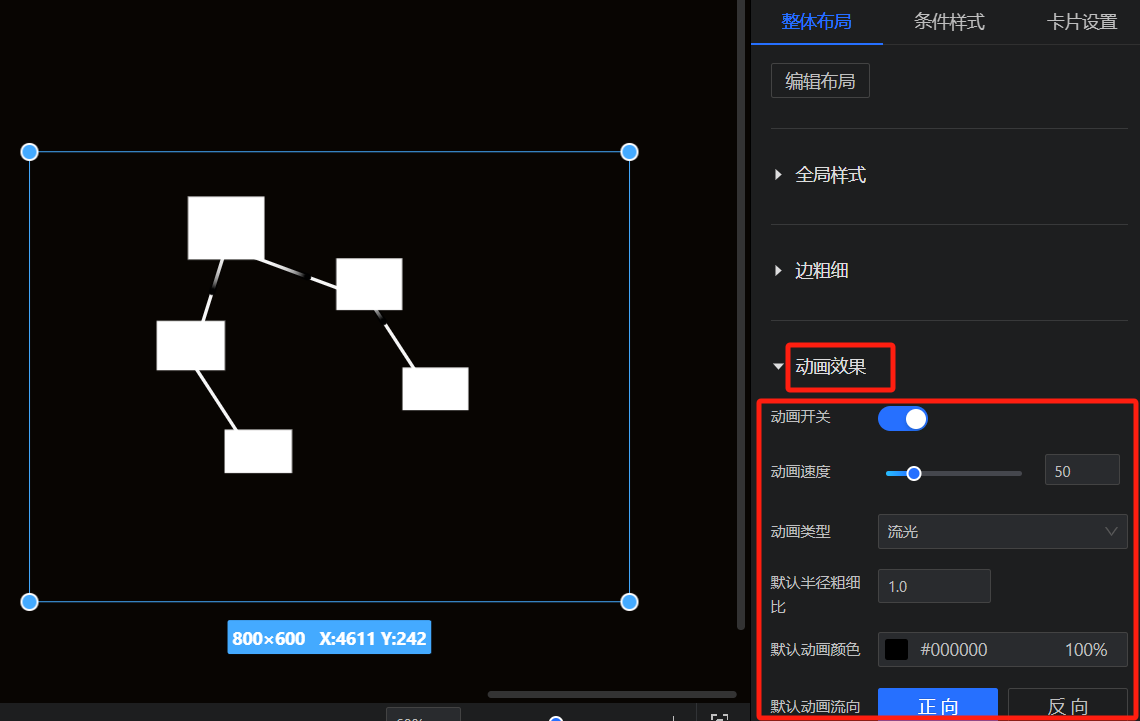Expand the 全局样式 section
Screen dimensions: 1140x721
pyautogui.click(x=830, y=175)
